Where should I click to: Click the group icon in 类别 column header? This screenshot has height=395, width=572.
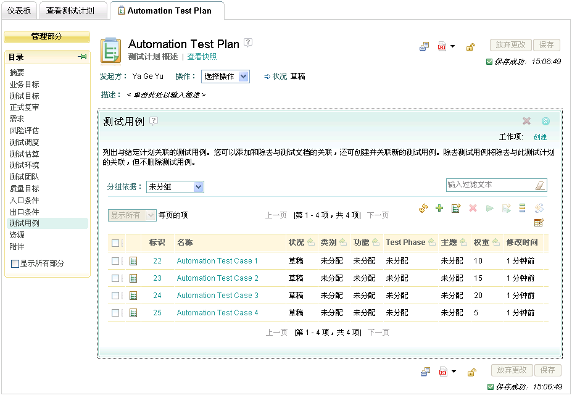click(343, 242)
